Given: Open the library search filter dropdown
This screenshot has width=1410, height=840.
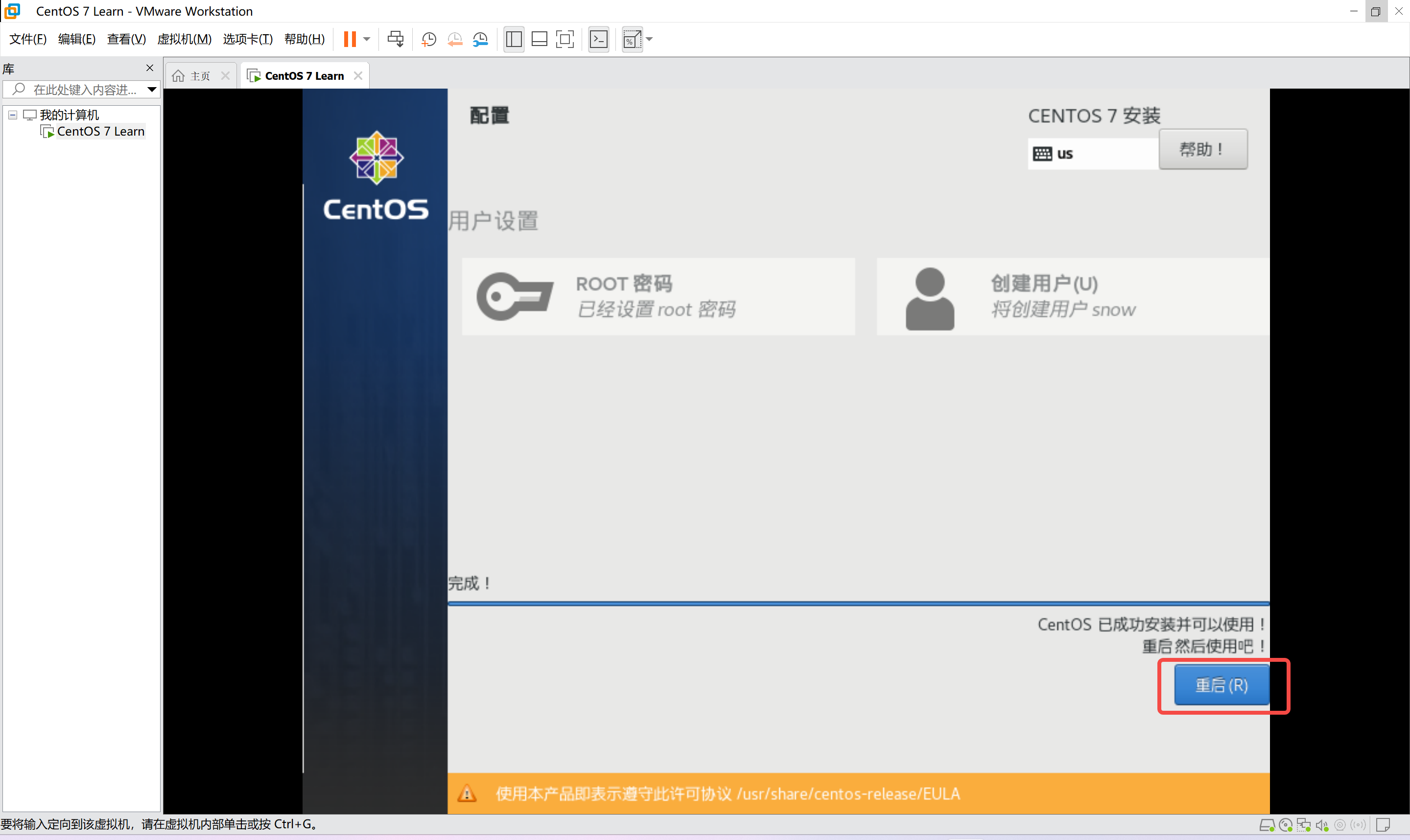Looking at the screenshot, I should coord(152,90).
